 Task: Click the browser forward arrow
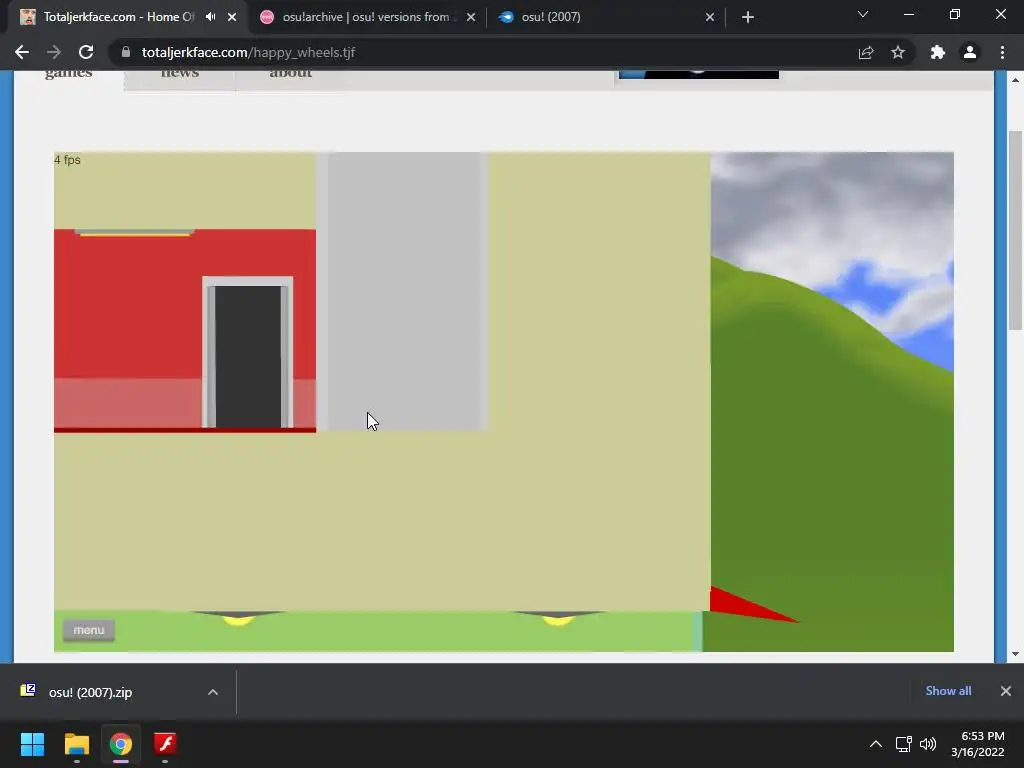[x=54, y=52]
